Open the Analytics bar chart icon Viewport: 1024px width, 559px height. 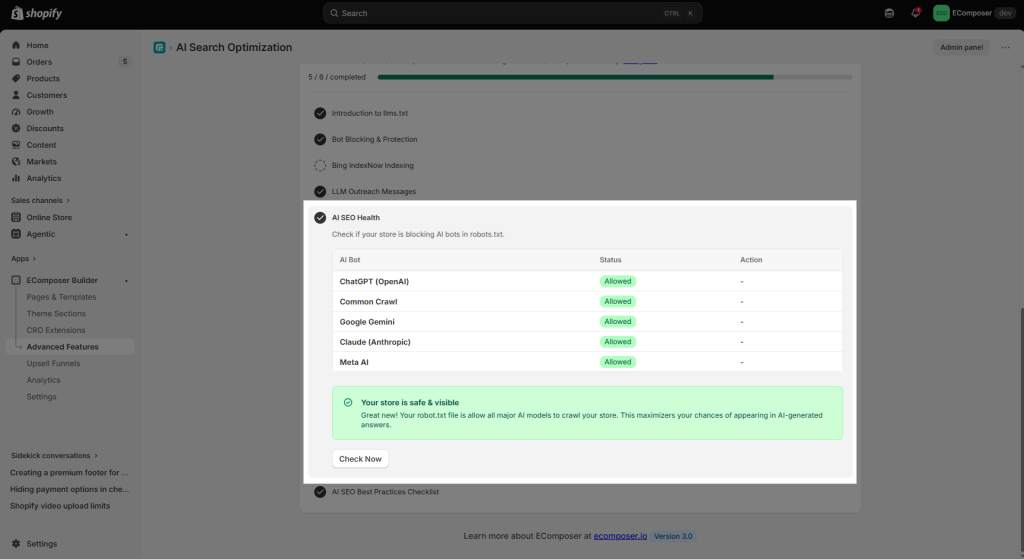[16, 178]
